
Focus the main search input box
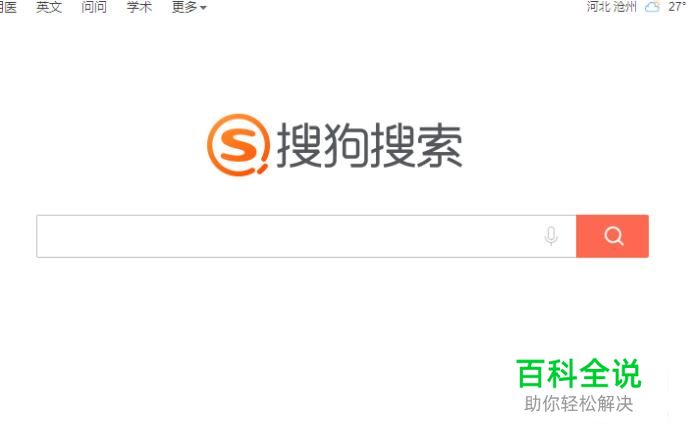click(x=306, y=236)
